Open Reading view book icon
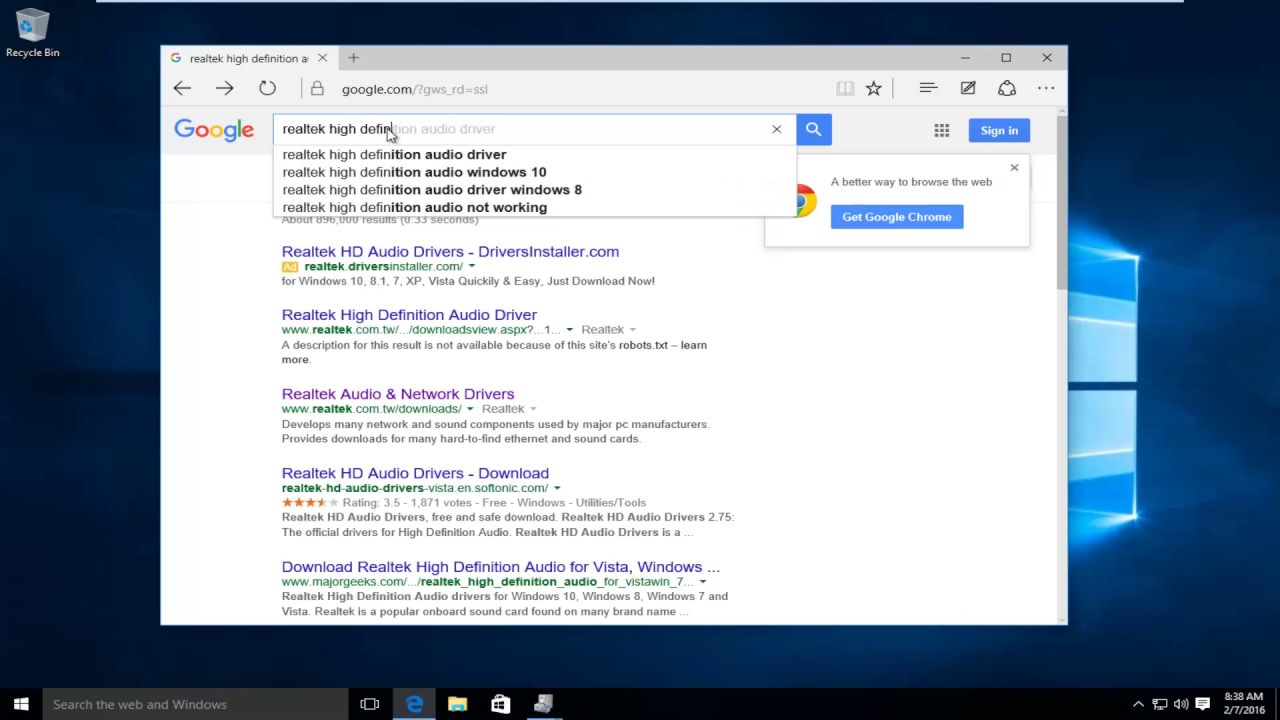 tap(845, 88)
